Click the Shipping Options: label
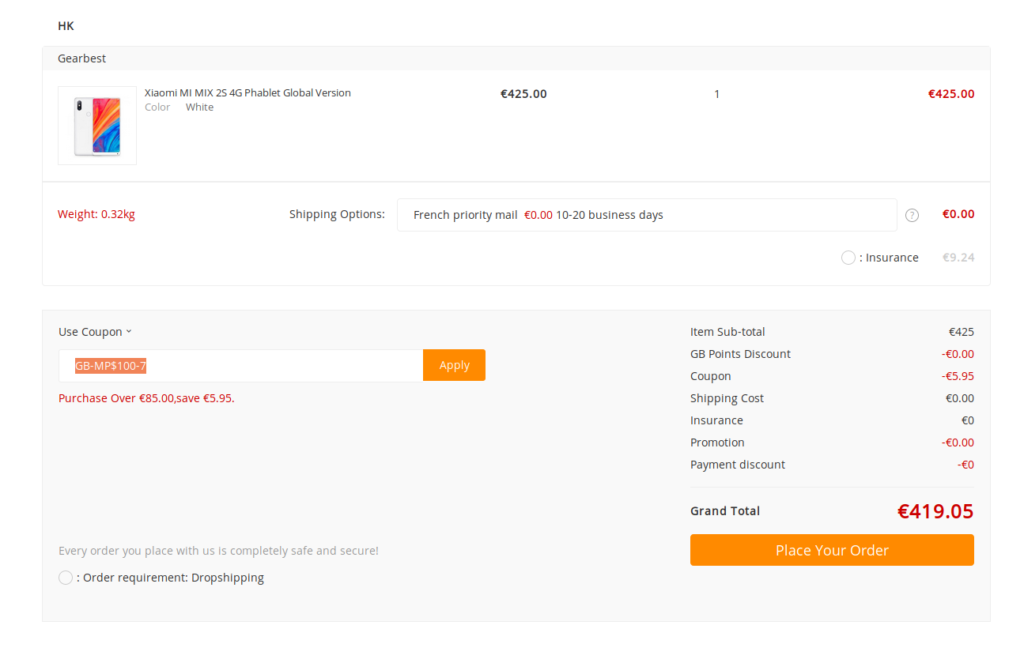Image resolution: width=1024 pixels, height=659 pixels. tap(337, 214)
